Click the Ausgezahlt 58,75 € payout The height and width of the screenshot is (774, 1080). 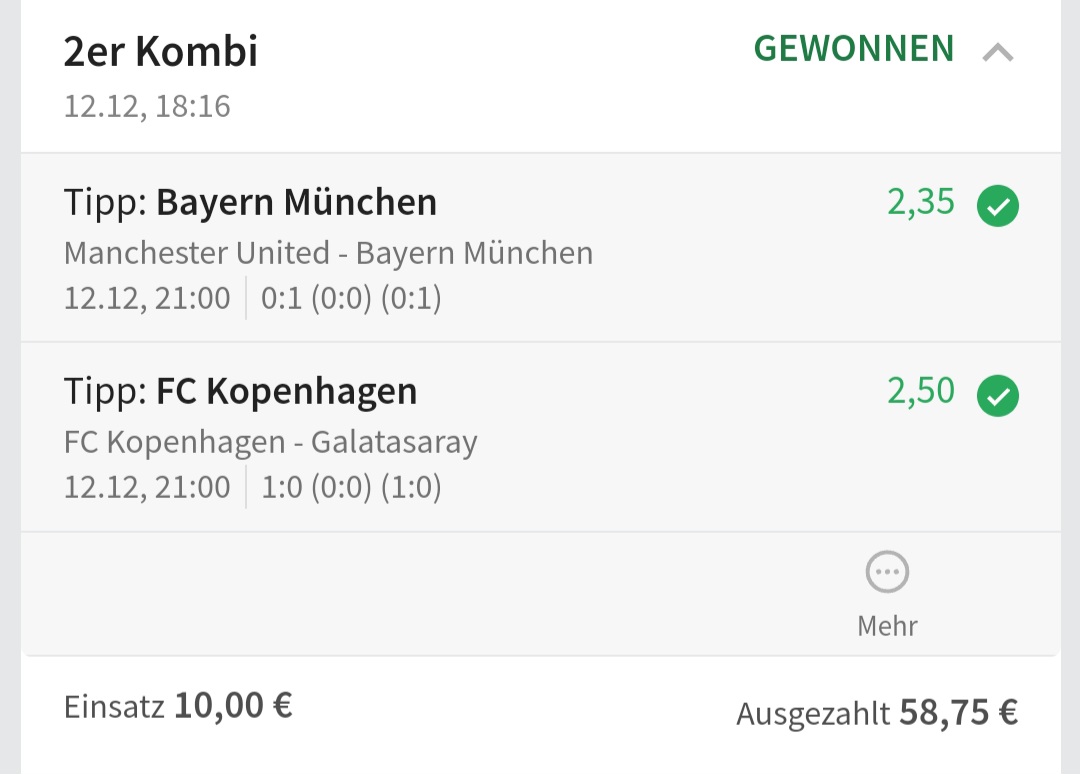[877, 713]
